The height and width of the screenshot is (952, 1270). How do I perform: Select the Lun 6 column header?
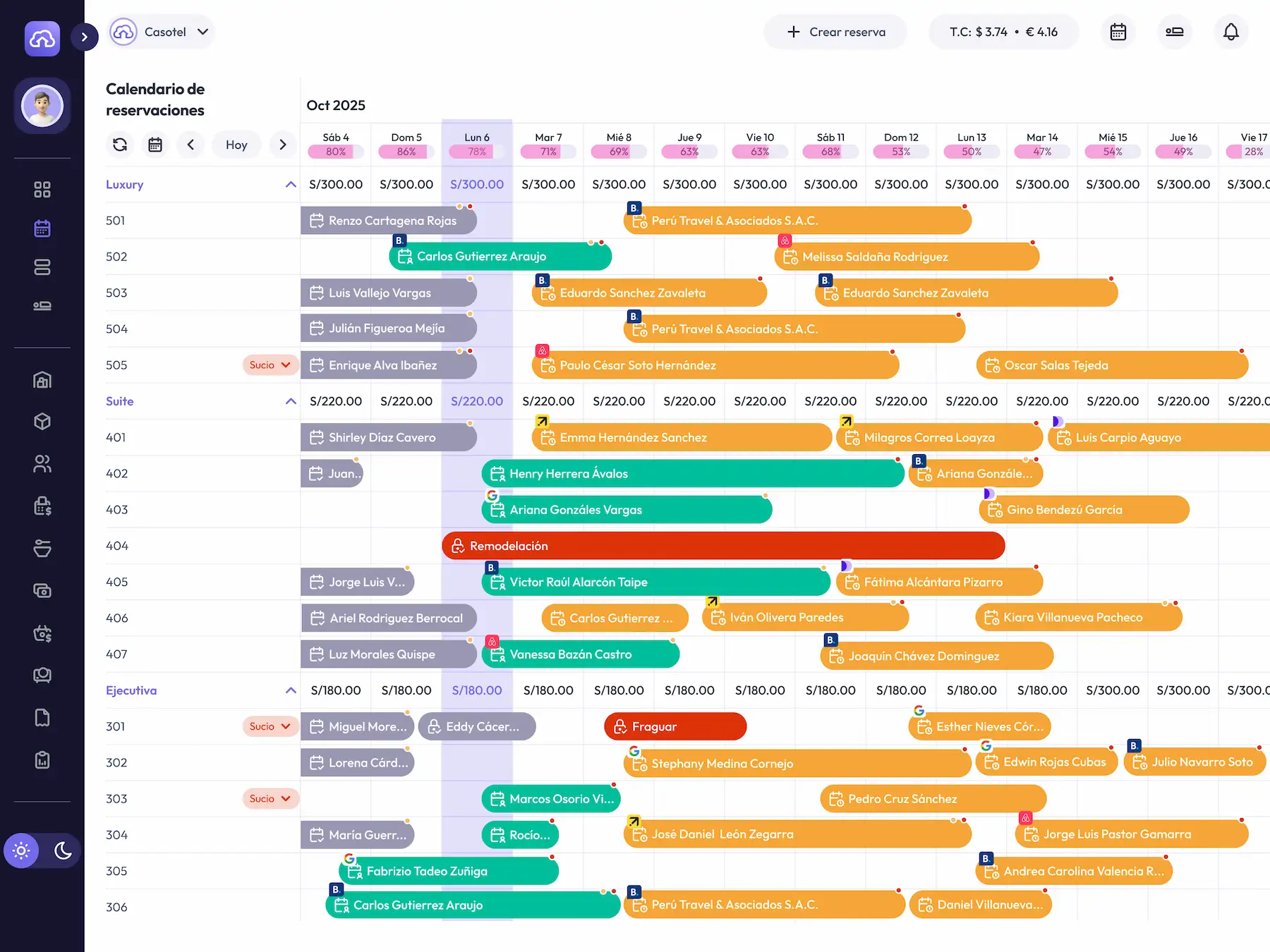[476, 138]
